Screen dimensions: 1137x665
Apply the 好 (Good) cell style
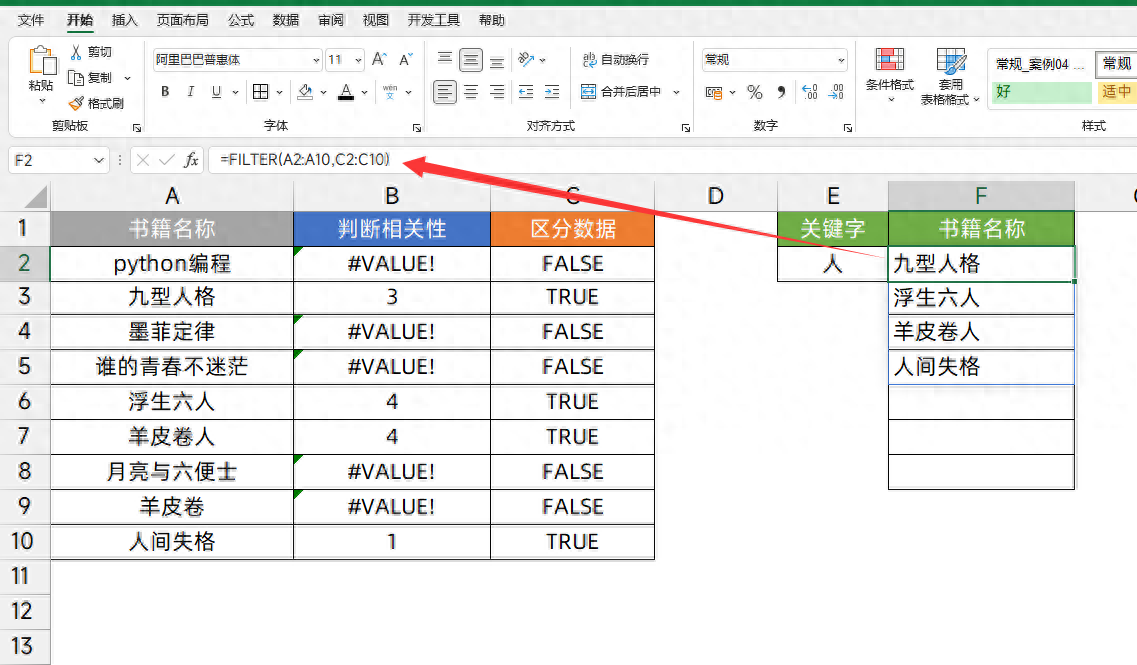tap(1041, 92)
